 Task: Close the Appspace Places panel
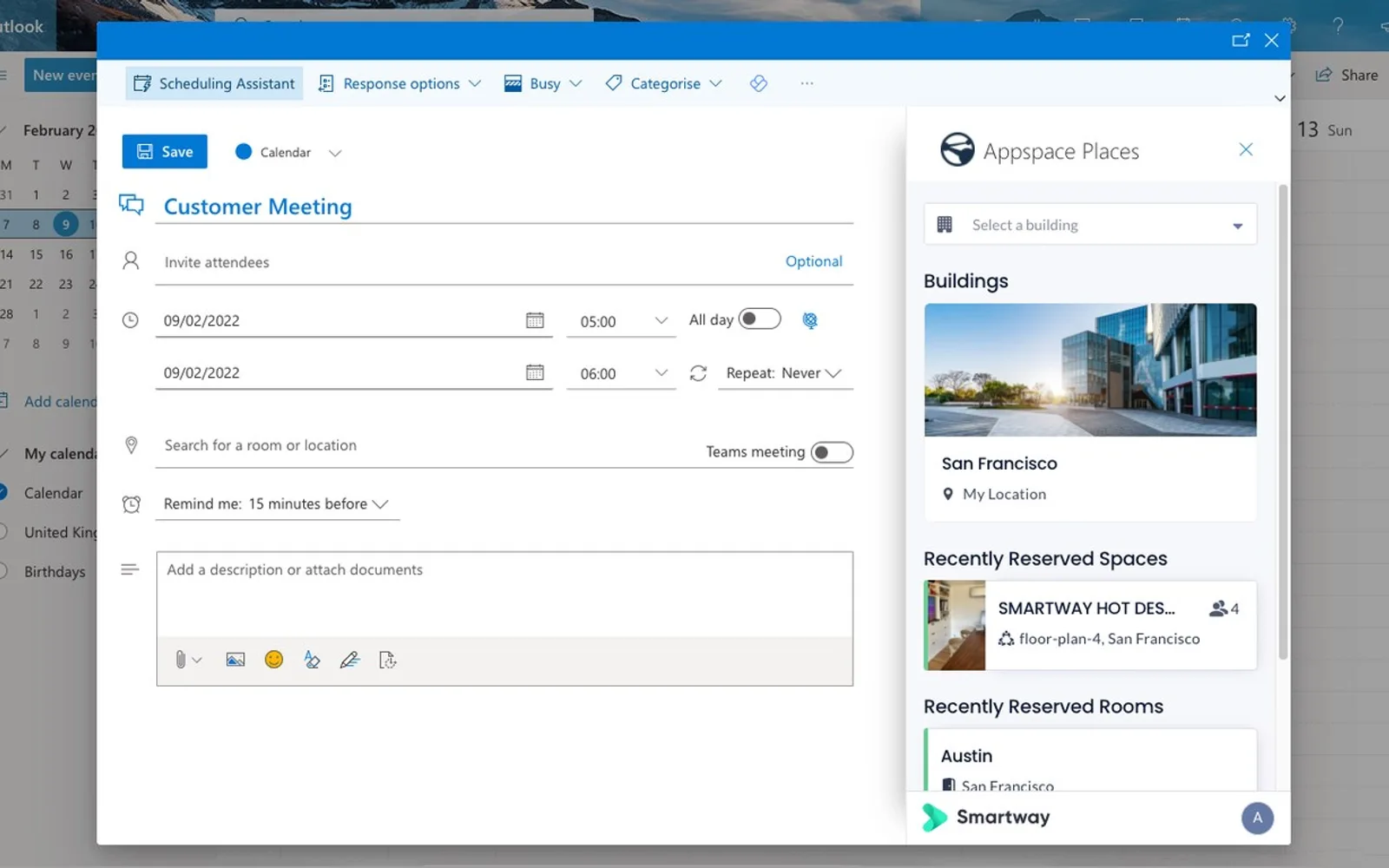click(1246, 149)
